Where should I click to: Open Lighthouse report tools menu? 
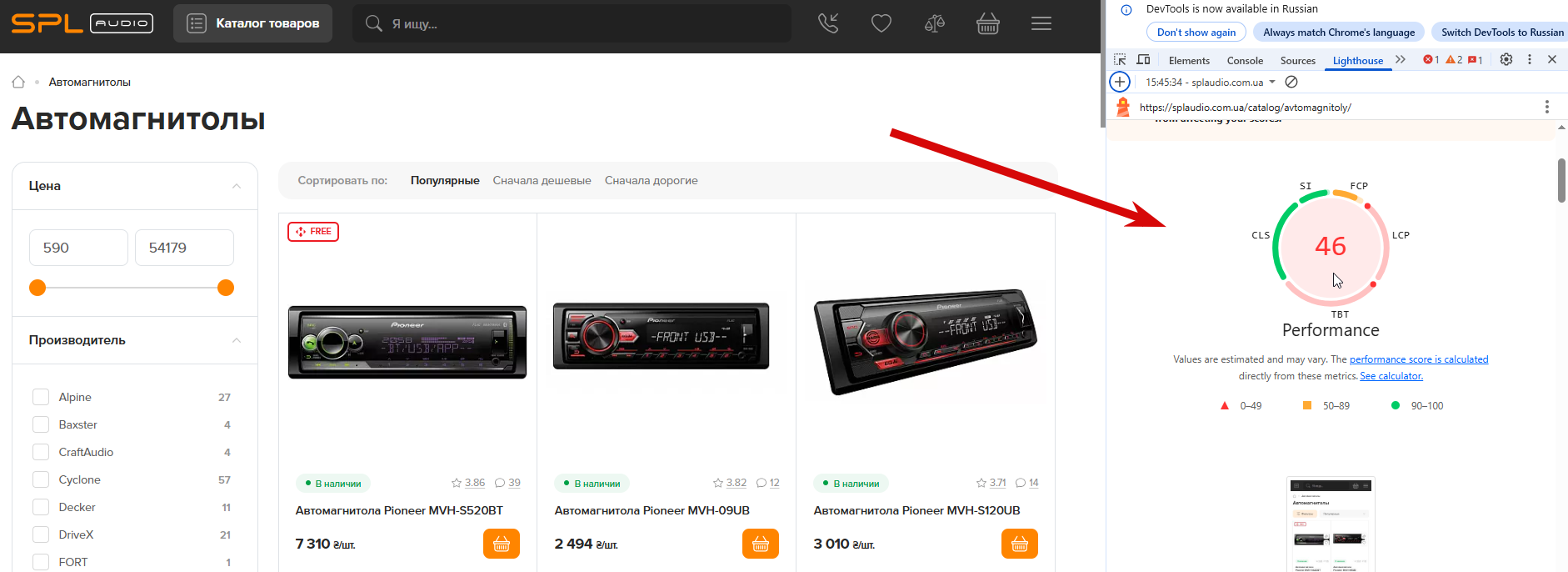(x=1547, y=107)
